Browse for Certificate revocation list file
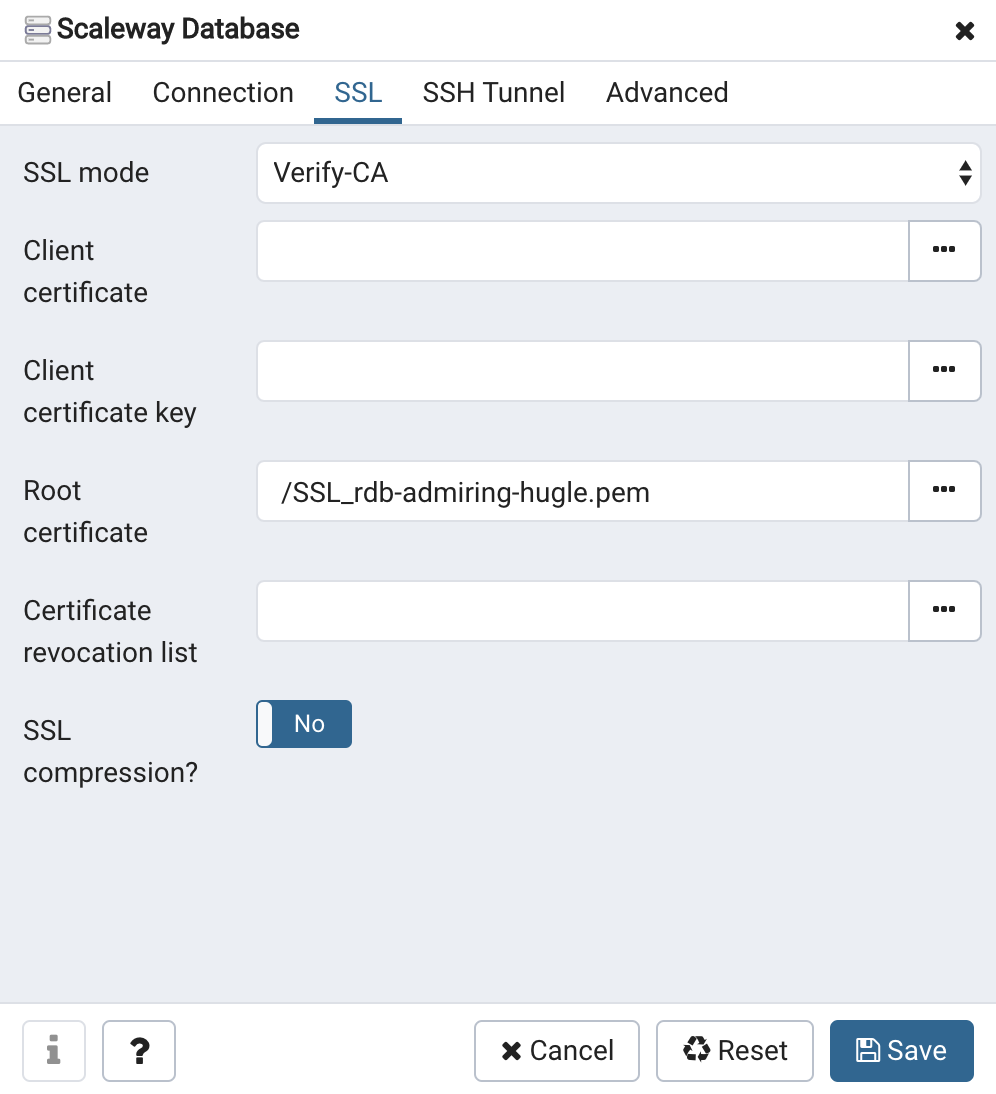996x1094 pixels. click(x=944, y=611)
